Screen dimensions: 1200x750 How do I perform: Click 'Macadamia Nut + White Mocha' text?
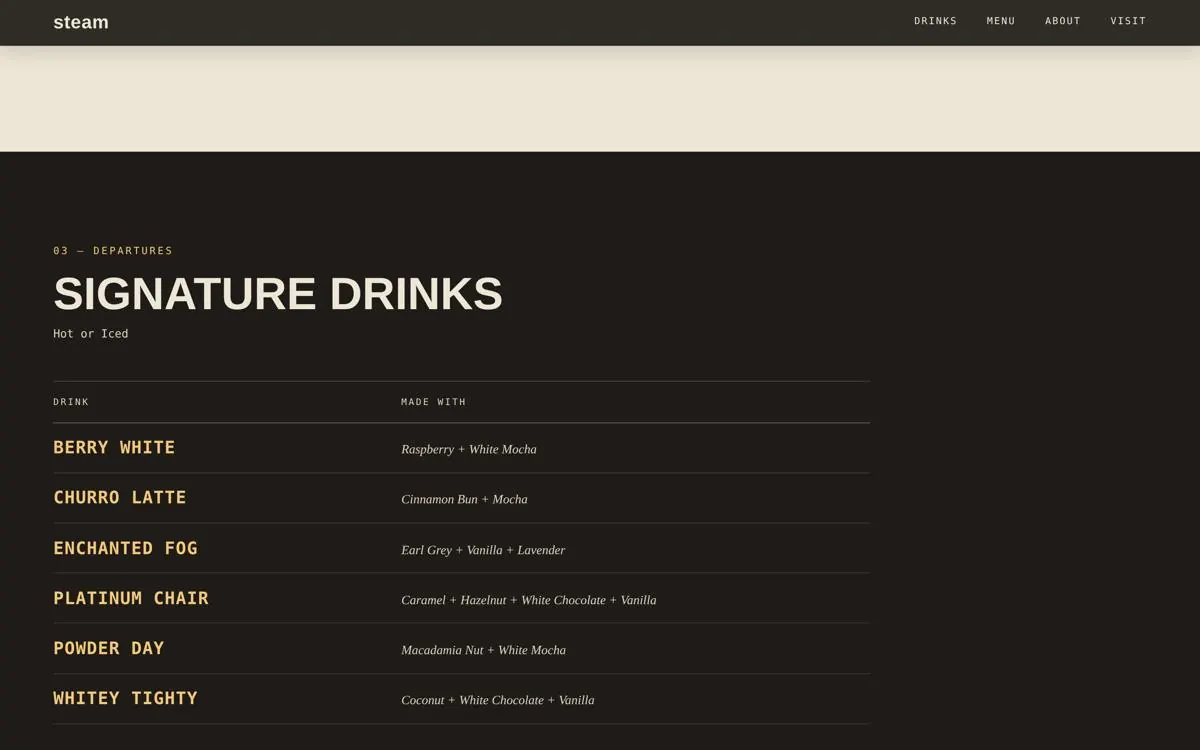click(x=483, y=650)
